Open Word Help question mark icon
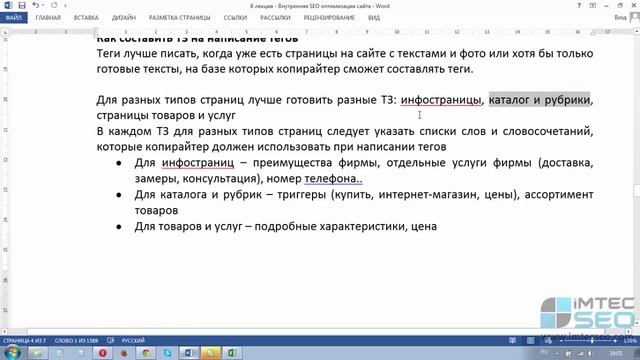 point(579,6)
